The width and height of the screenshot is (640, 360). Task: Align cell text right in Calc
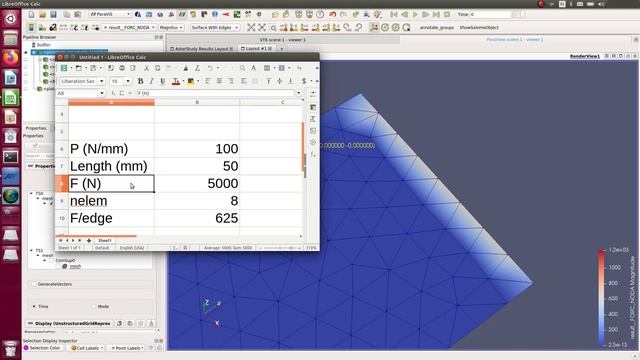coord(231,81)
